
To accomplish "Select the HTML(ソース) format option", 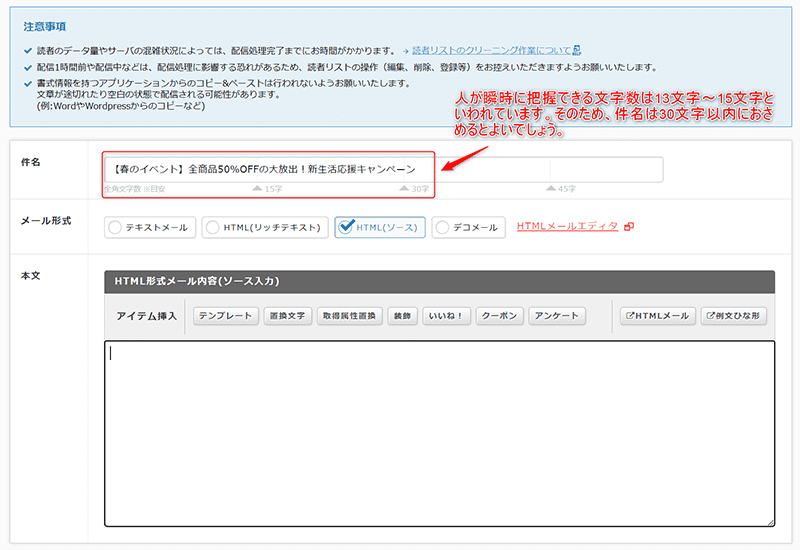I will pyautogui.click(x=380, y=228).
